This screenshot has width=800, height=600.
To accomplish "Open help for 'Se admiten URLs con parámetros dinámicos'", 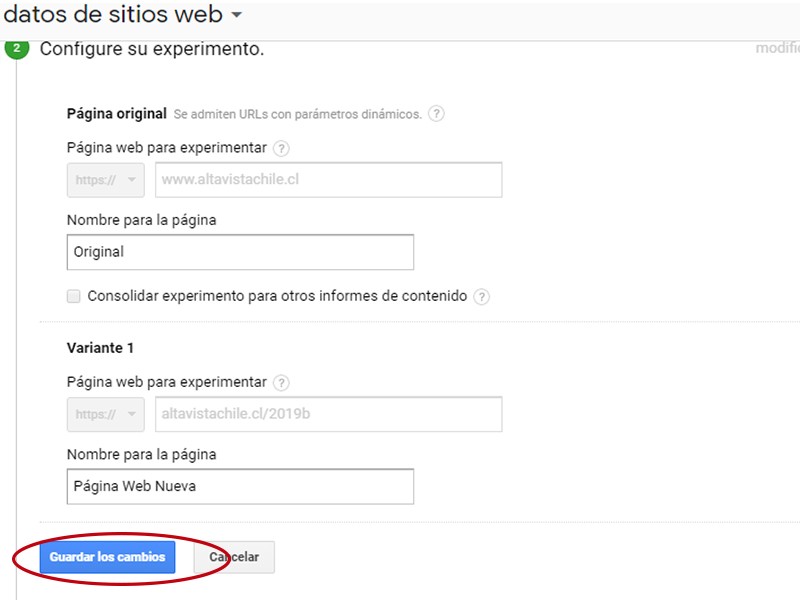I will coord(437,114).
